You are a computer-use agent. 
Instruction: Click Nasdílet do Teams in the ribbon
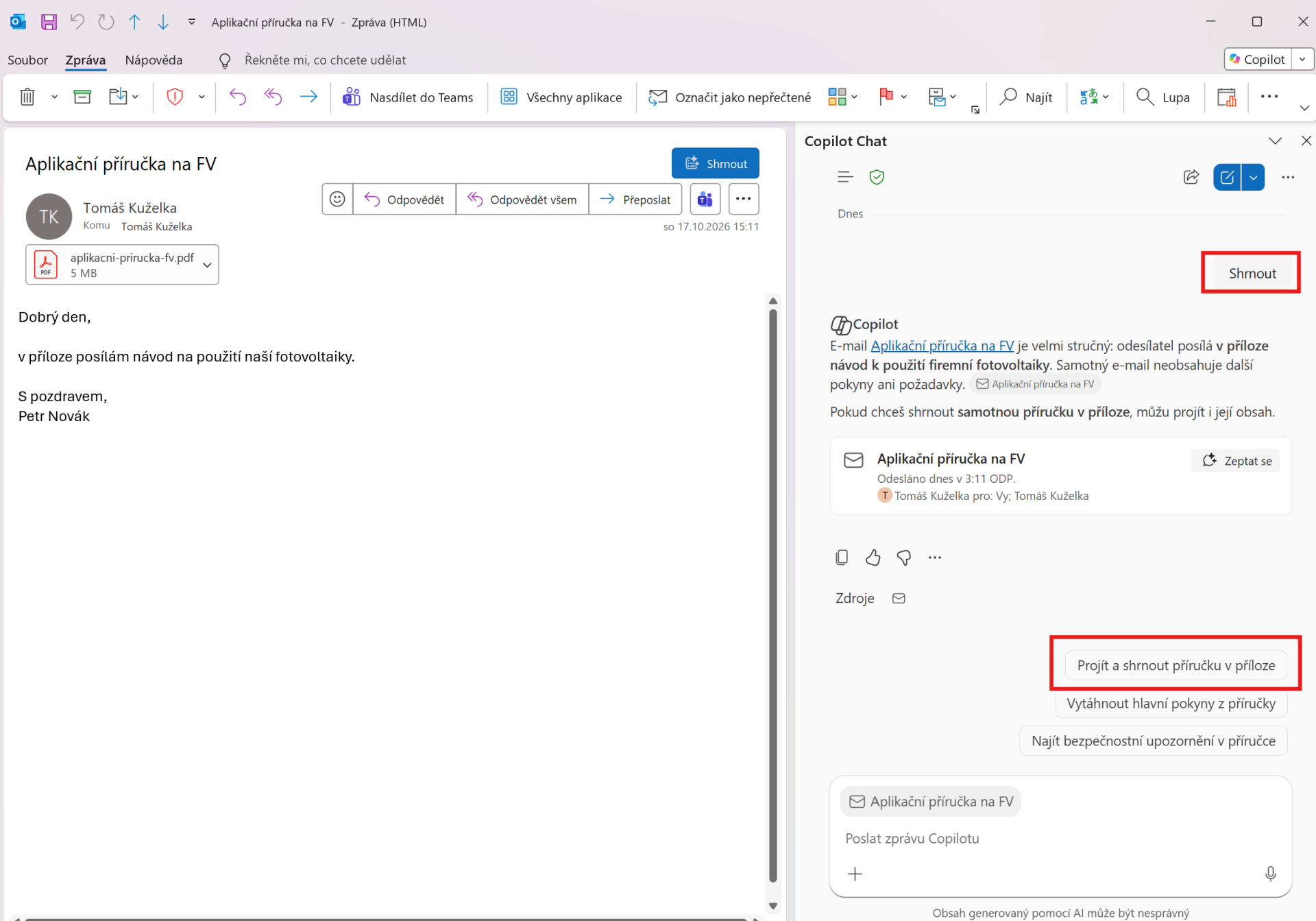(408, 97)
